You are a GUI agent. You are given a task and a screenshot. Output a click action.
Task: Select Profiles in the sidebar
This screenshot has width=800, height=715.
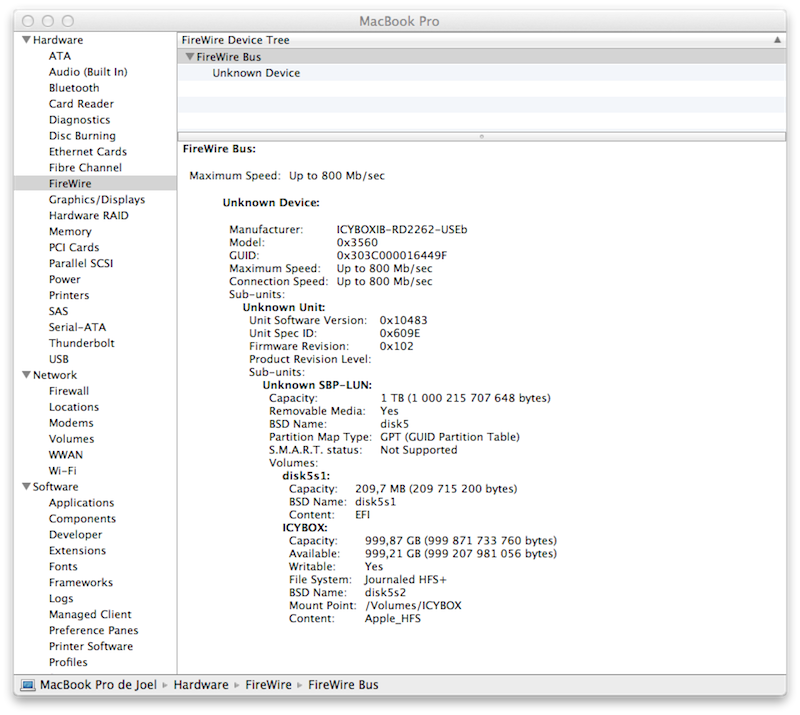point(68,662)
